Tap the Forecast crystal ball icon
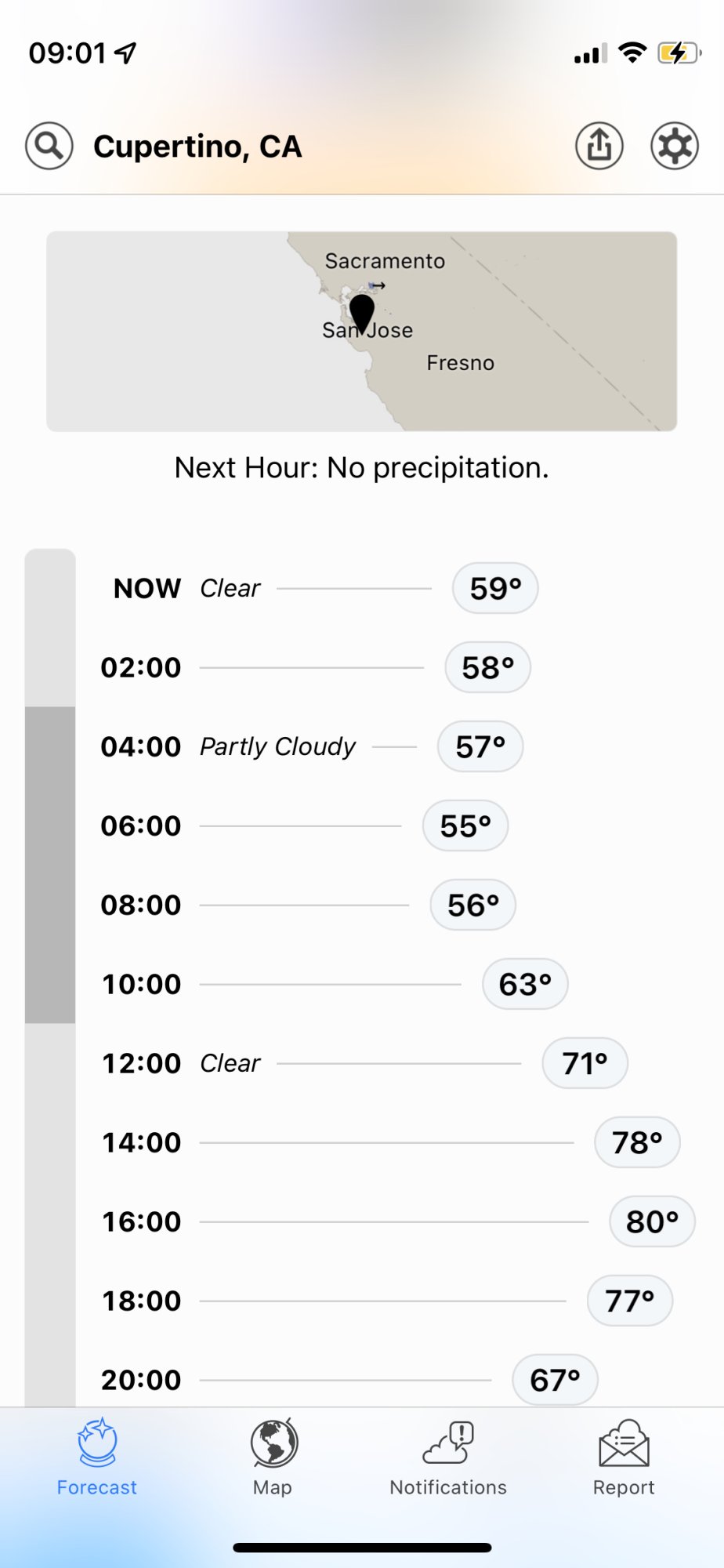The image size is (724, 1568). 97,1443
